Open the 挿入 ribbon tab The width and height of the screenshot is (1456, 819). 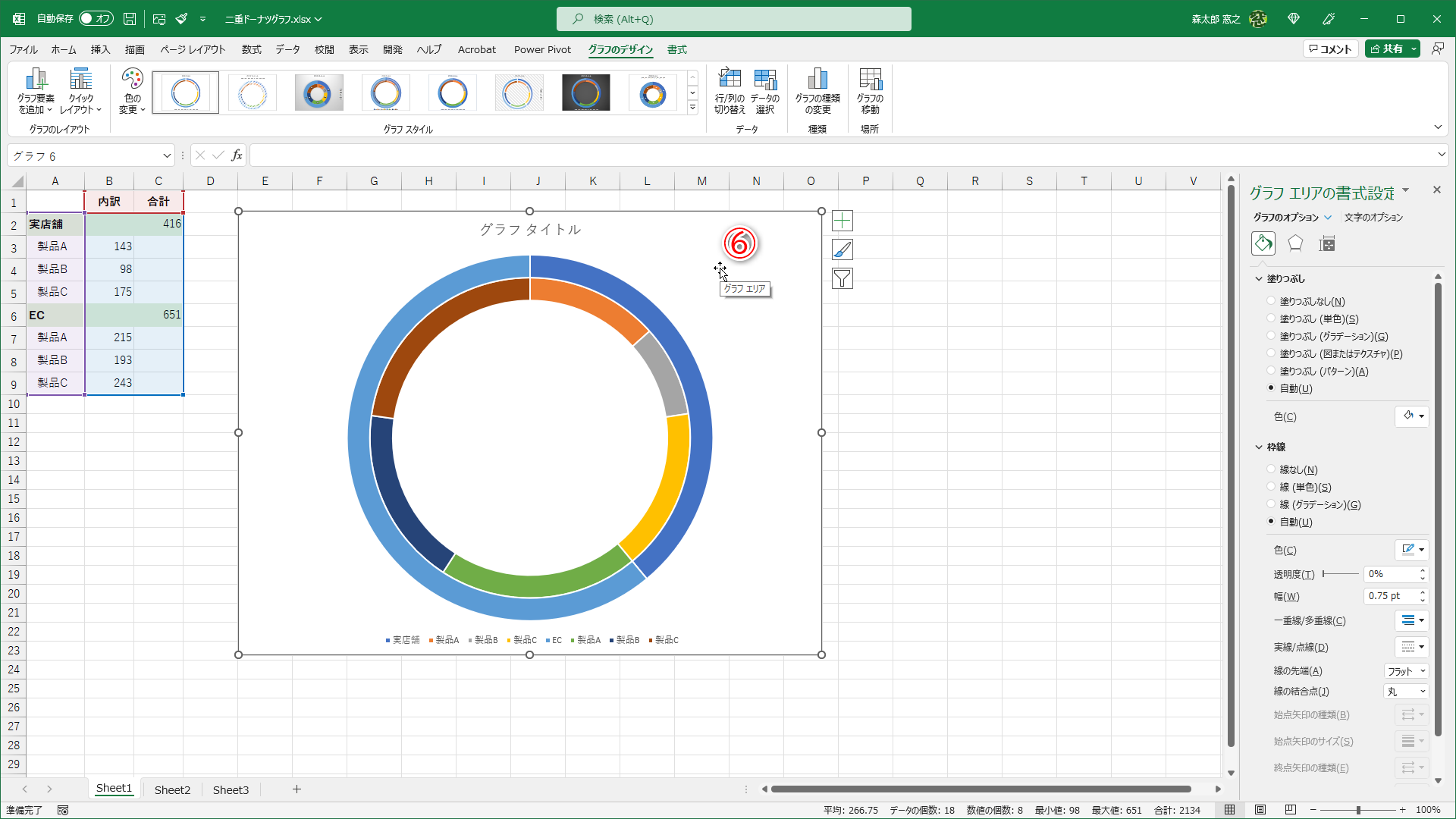tap(100, 49)
